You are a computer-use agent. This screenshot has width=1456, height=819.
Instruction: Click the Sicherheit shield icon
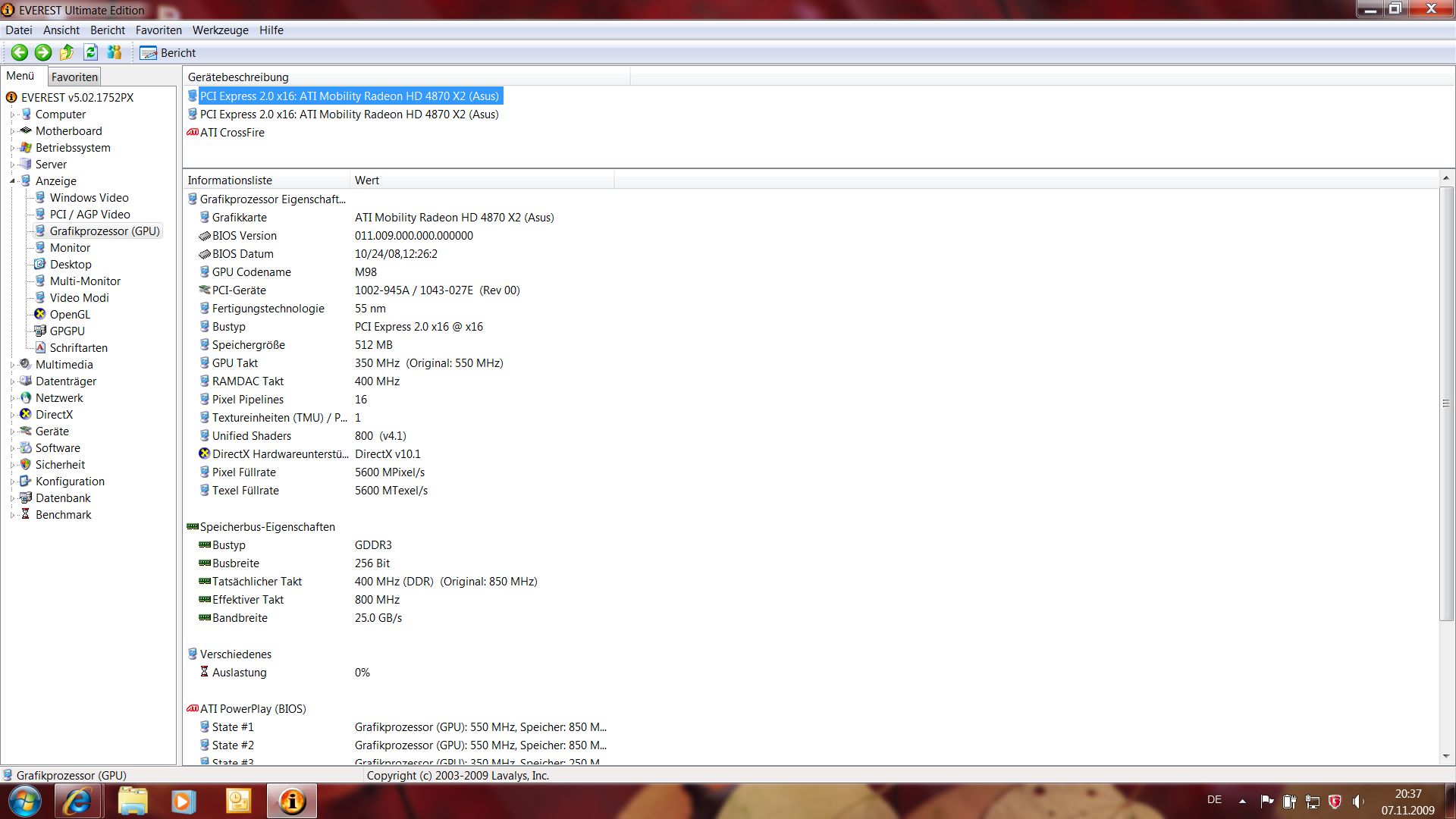coord(26,464)
